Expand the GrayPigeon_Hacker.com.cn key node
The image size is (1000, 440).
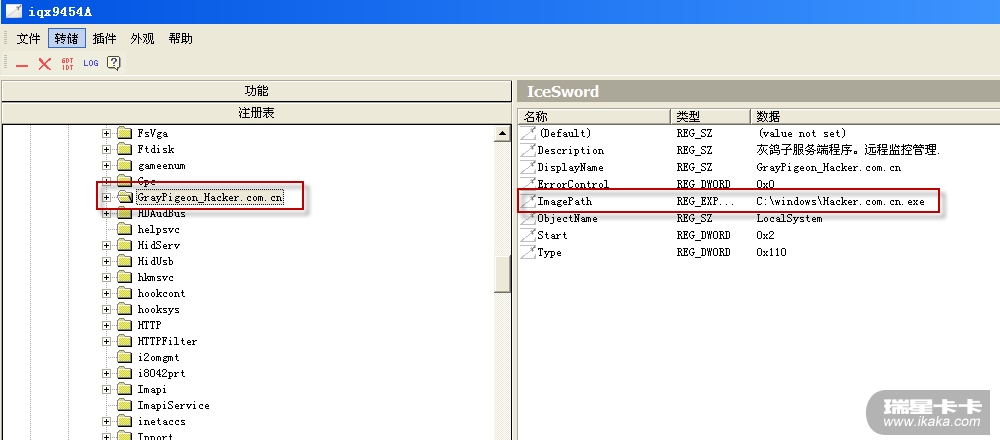coord(107,198)
